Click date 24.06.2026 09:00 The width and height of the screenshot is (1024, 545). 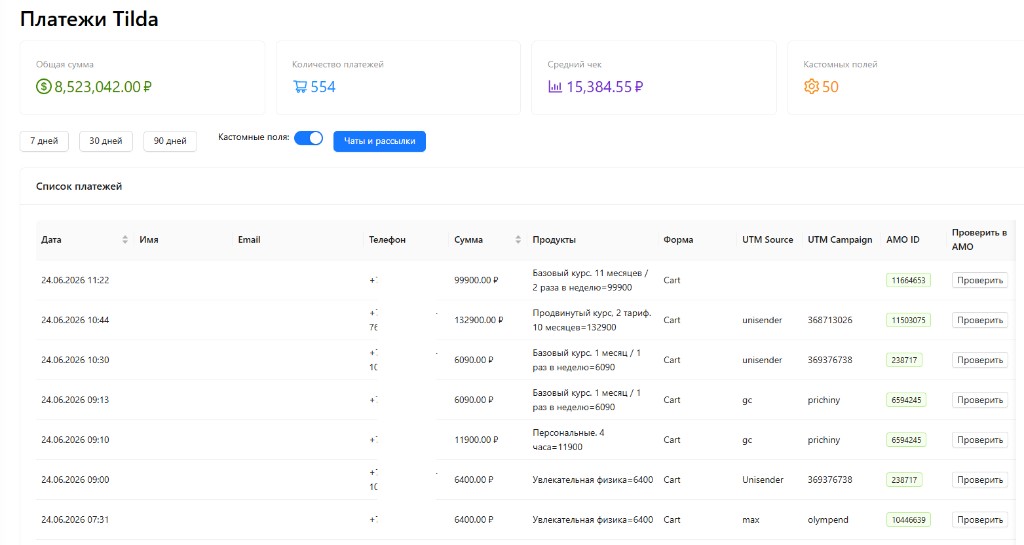coord(75,480)
